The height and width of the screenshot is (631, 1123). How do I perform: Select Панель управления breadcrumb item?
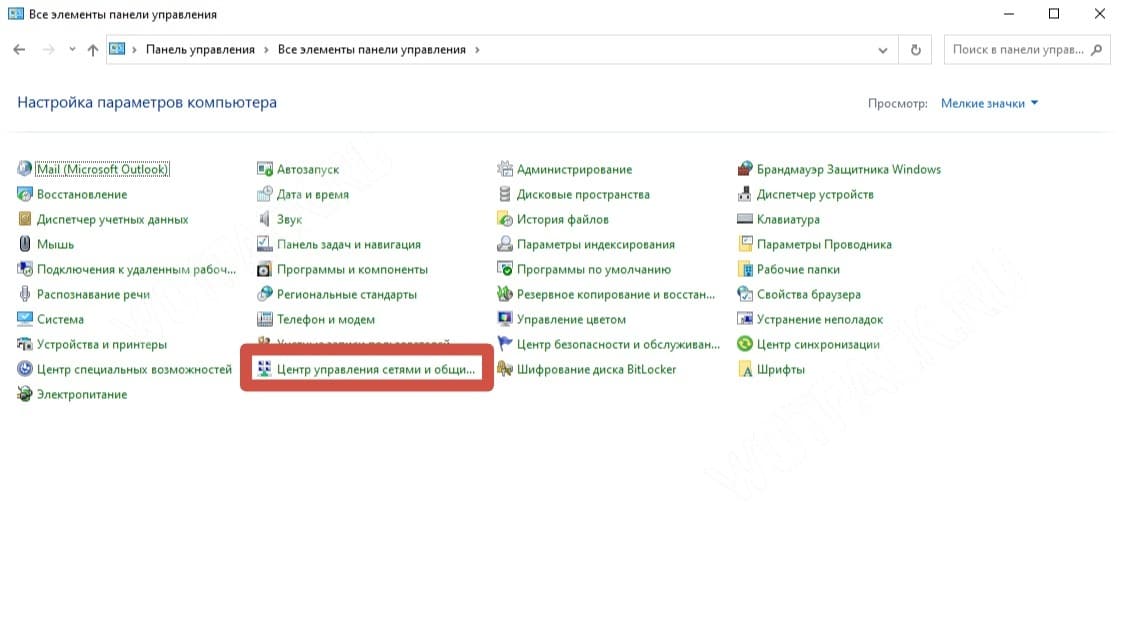pos(200,50)
